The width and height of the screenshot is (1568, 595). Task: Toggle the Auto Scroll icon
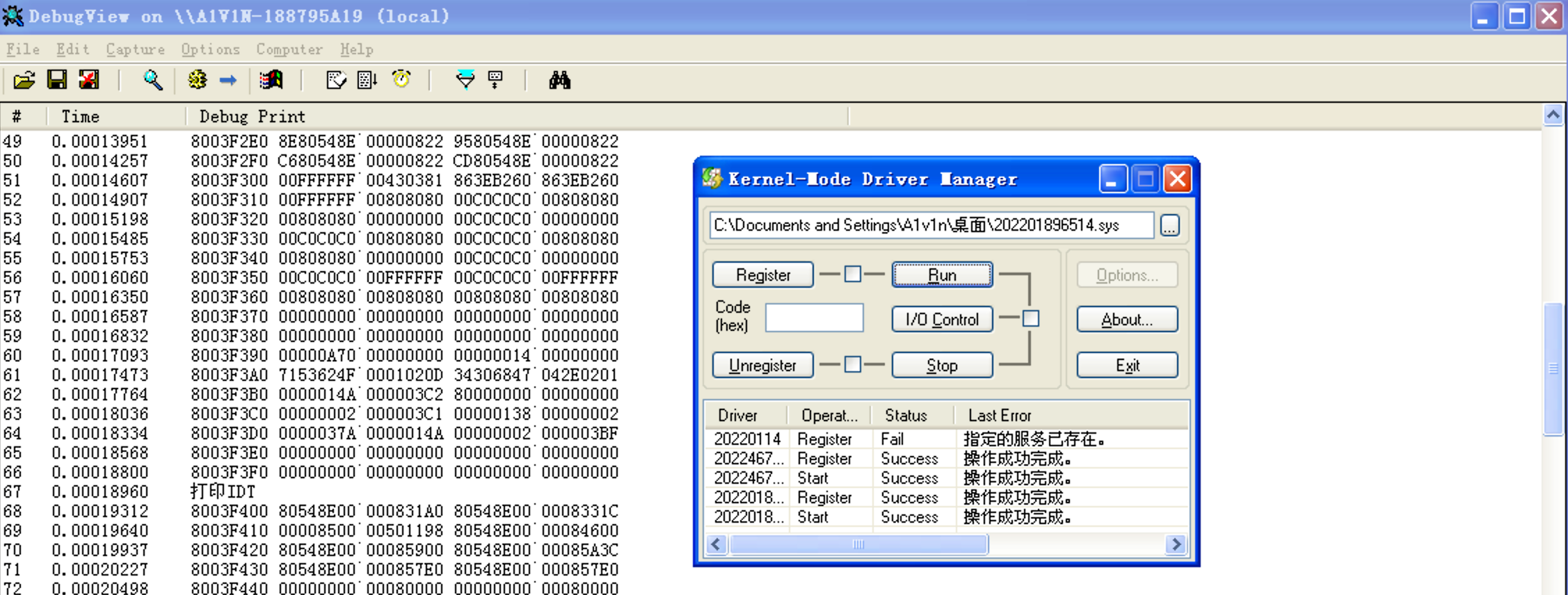click(367, 81)
